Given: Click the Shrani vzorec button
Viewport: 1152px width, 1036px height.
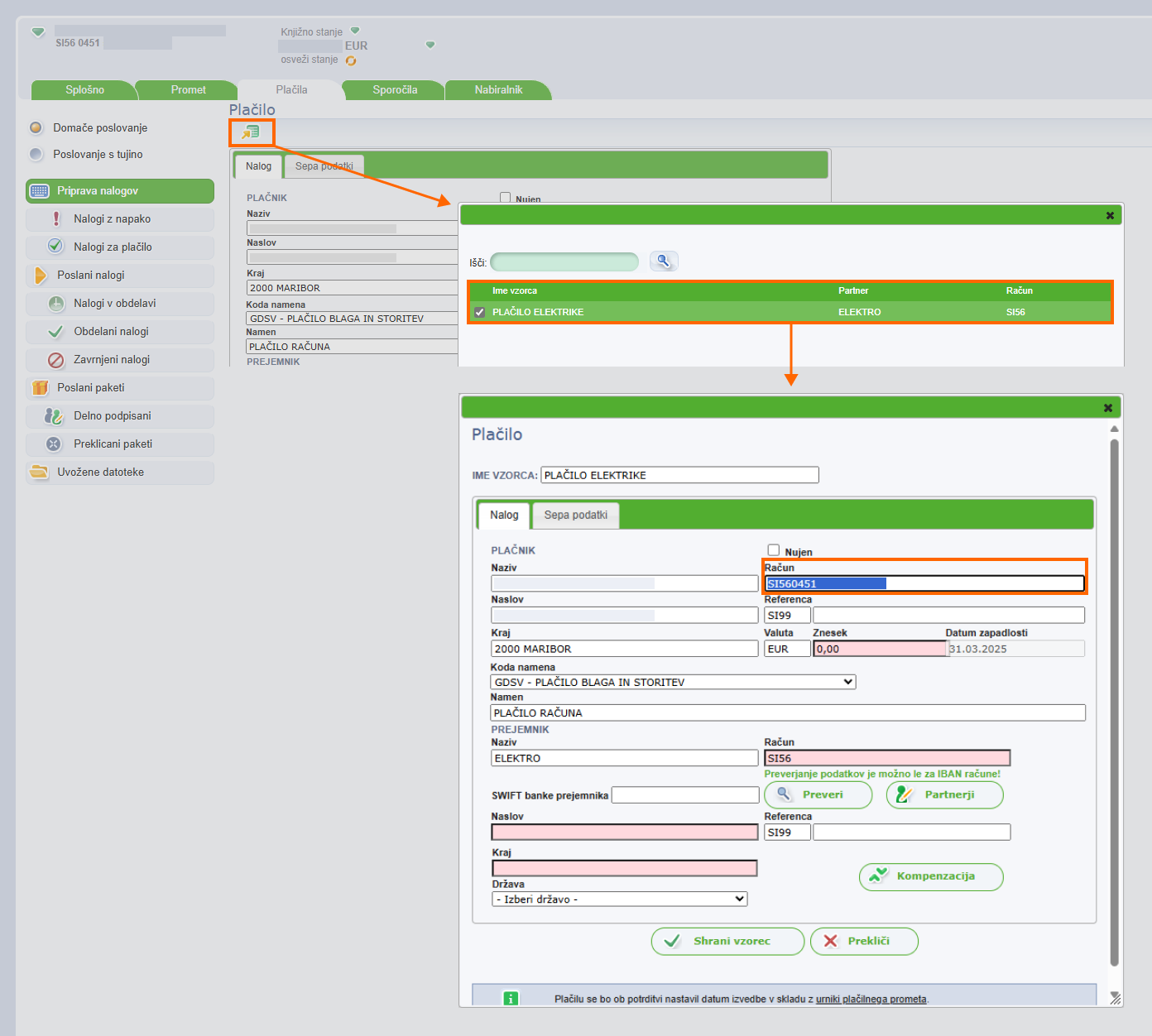Looking at the screenshot, I should (x=727, y=942).
